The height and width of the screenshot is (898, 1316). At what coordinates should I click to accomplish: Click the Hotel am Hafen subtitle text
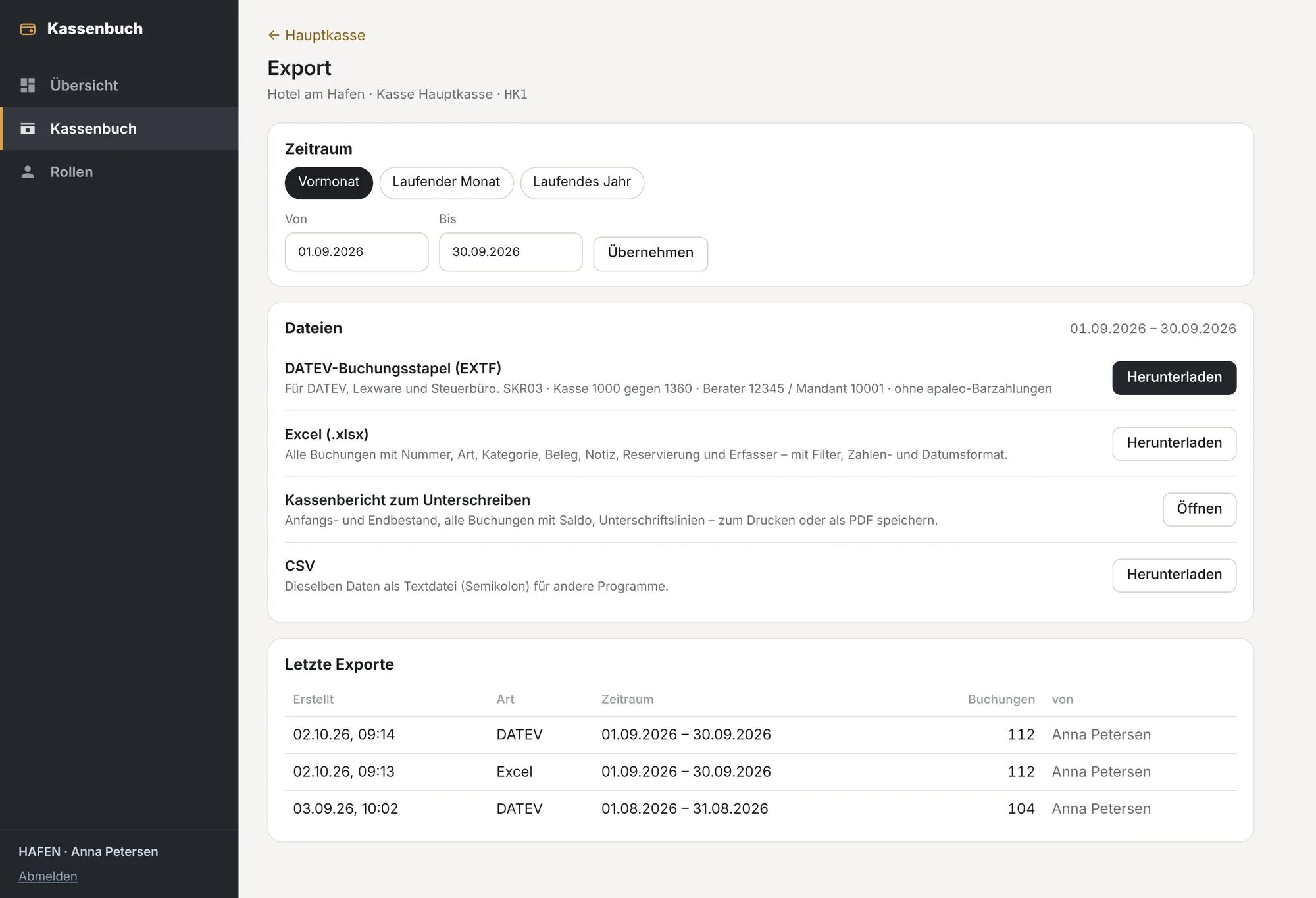(x=397, y=94)
